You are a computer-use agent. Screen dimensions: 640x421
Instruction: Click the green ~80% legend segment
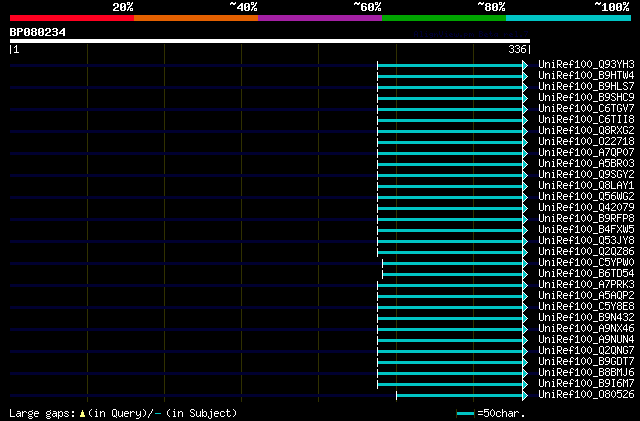click(x=444, y=18)
